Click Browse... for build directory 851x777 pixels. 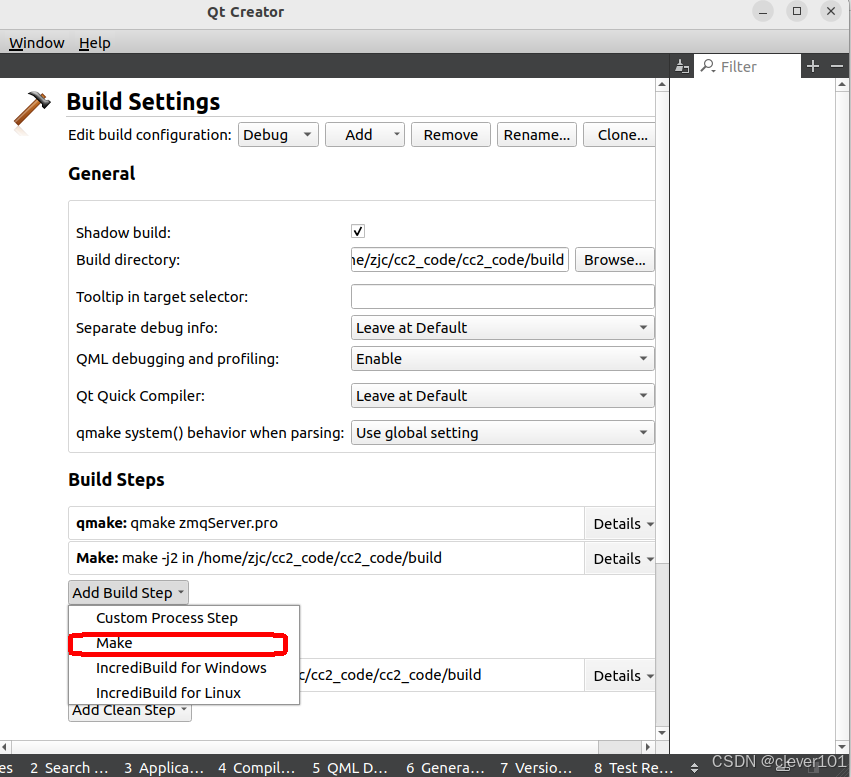(x=614, y=260)
